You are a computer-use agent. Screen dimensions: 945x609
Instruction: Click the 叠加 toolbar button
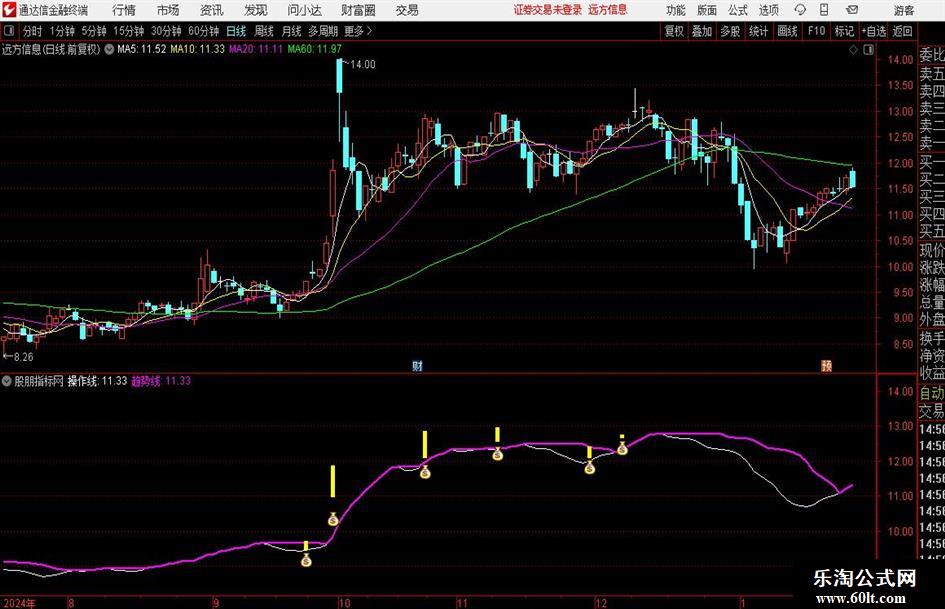pos(702,31)
